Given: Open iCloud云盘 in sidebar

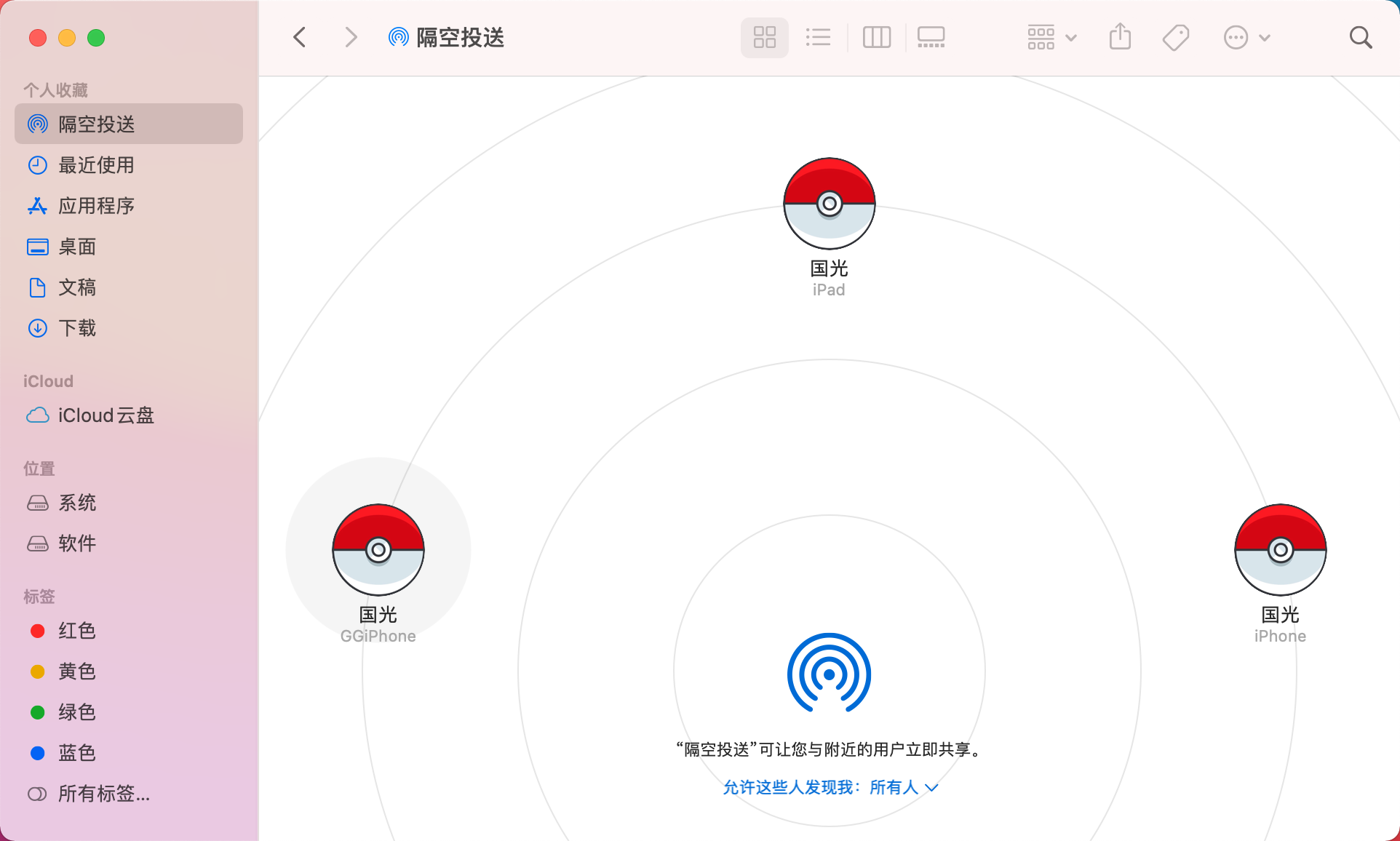Looking at the screenshot, I should click(x=106, y=415).
